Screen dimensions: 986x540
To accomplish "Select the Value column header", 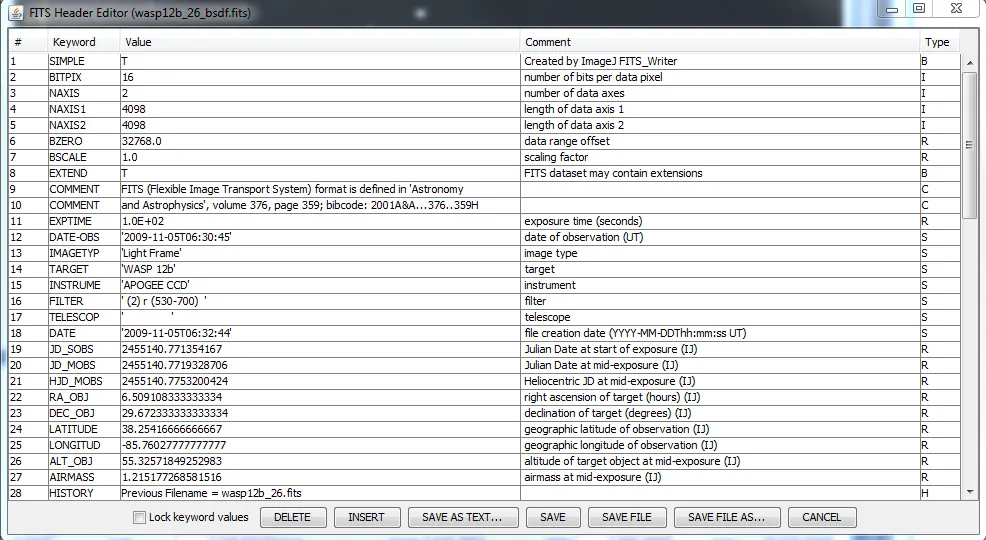I will coord(138,42).
